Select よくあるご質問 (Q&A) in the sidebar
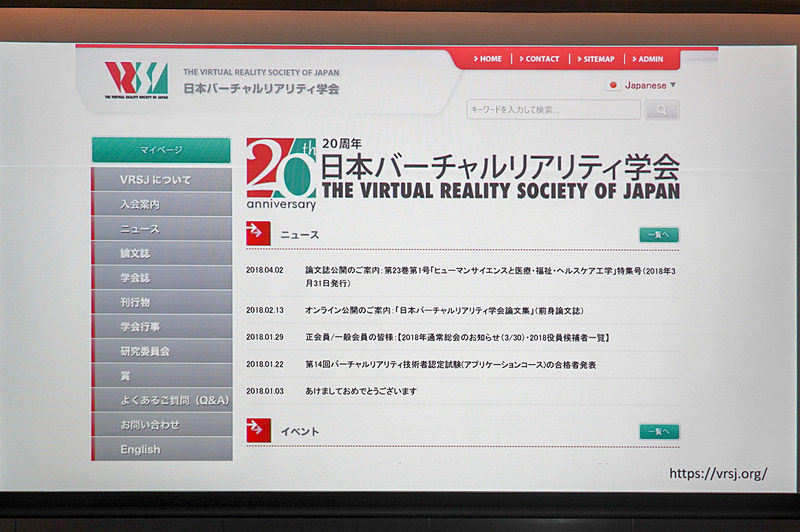This screenshot has width=800, height=532. pyautogui.click(x=162, y=400)
